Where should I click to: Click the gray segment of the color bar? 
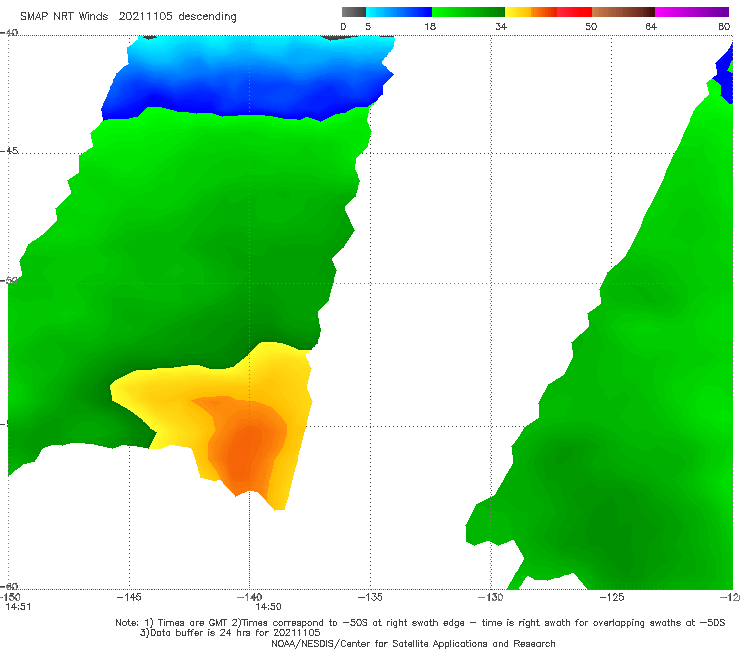point(353,12)
